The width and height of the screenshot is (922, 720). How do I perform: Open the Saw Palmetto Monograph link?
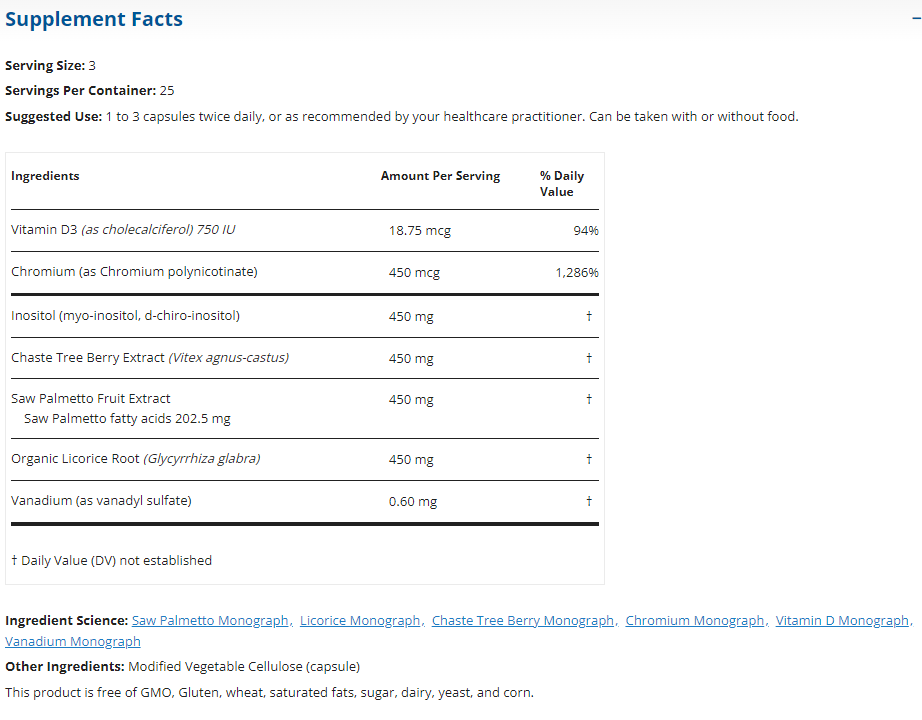(210, 621)
